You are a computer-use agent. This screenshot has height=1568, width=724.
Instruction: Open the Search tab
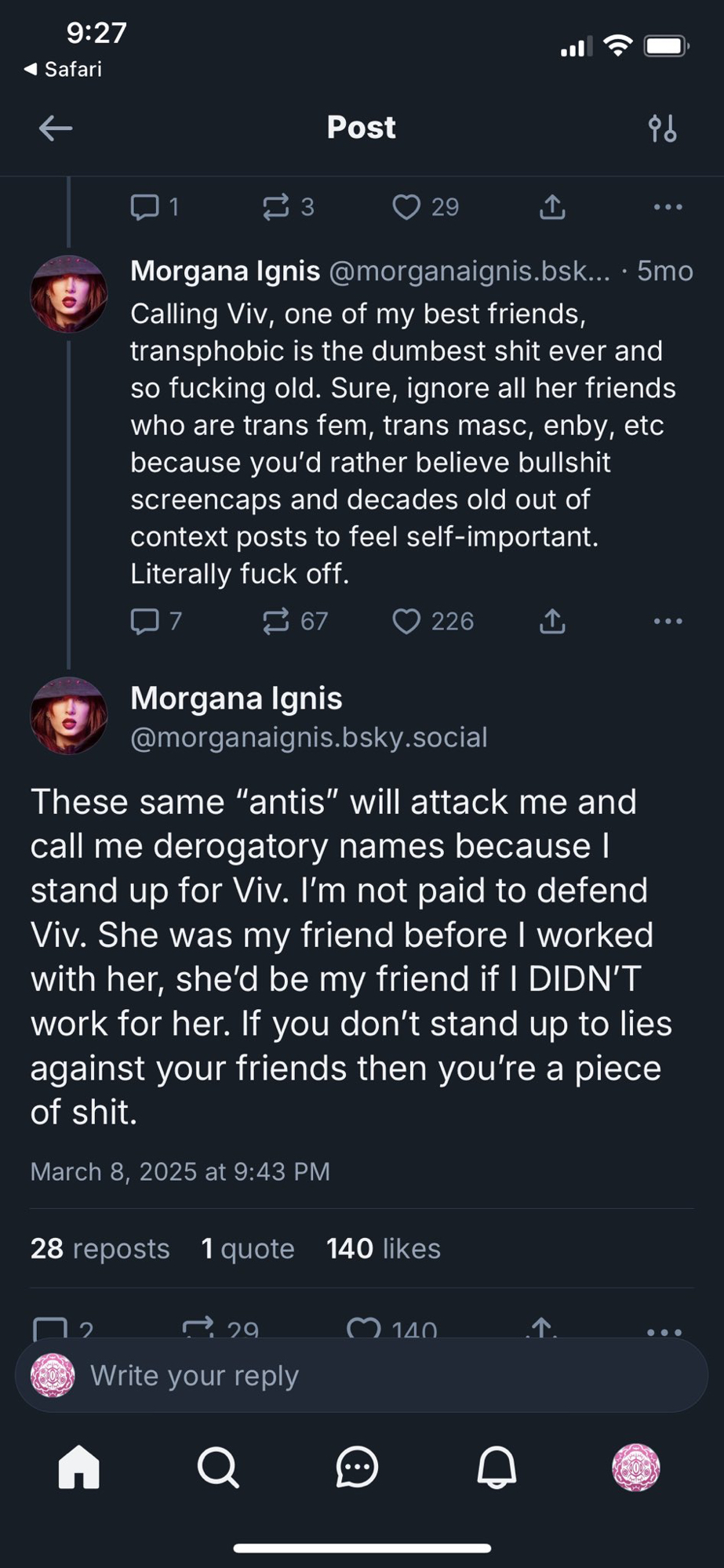click(x=218, y=1467)
